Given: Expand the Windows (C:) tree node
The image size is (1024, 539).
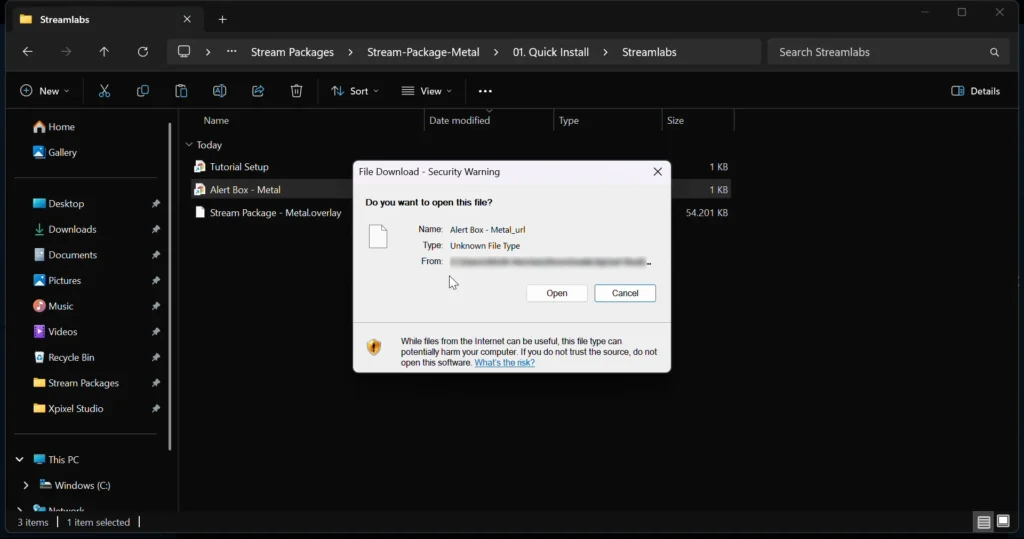Looking at the screenshot, I should [x=26, y=485].
